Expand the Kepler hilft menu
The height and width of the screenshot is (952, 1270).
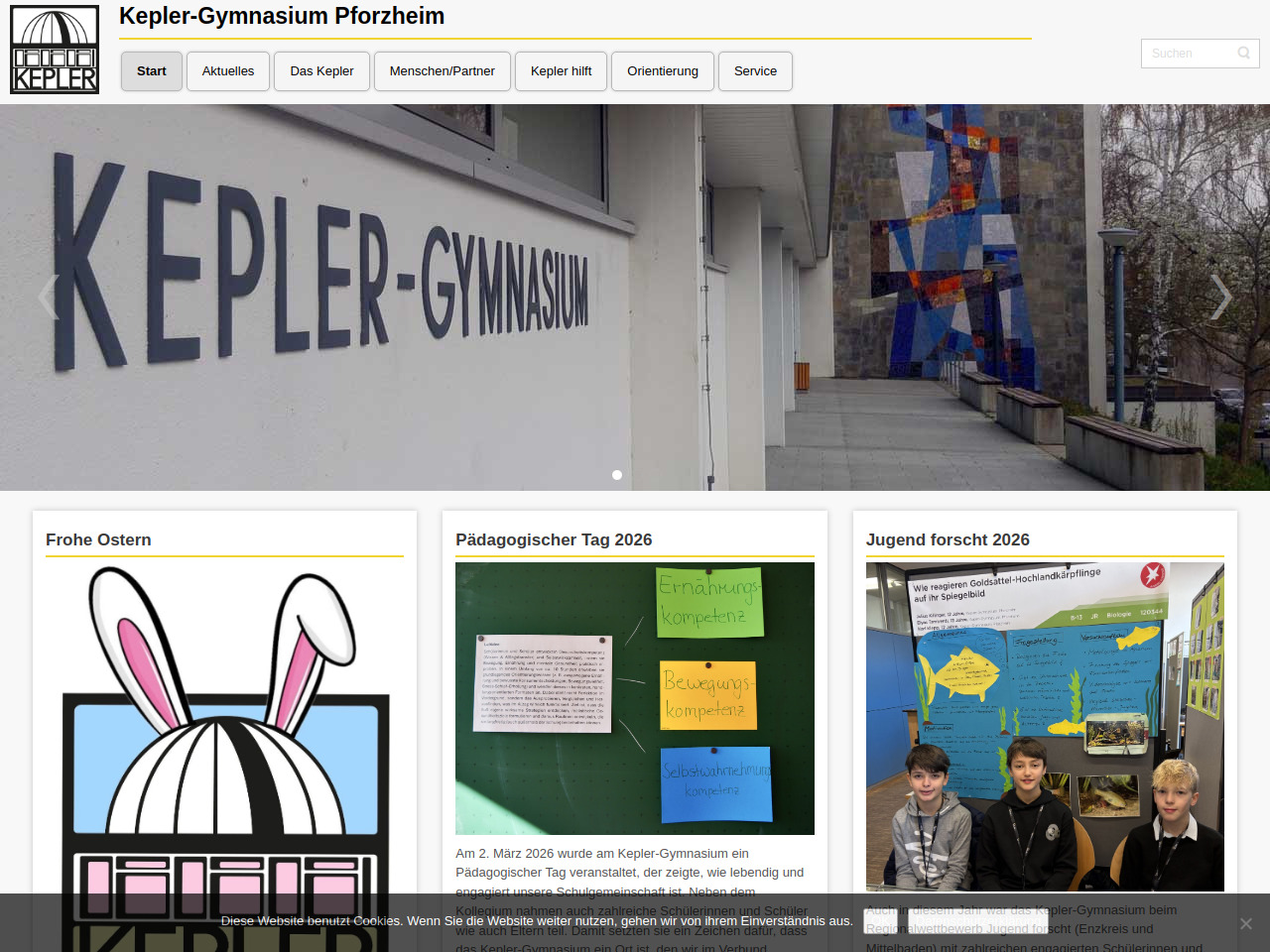[561, 71]
